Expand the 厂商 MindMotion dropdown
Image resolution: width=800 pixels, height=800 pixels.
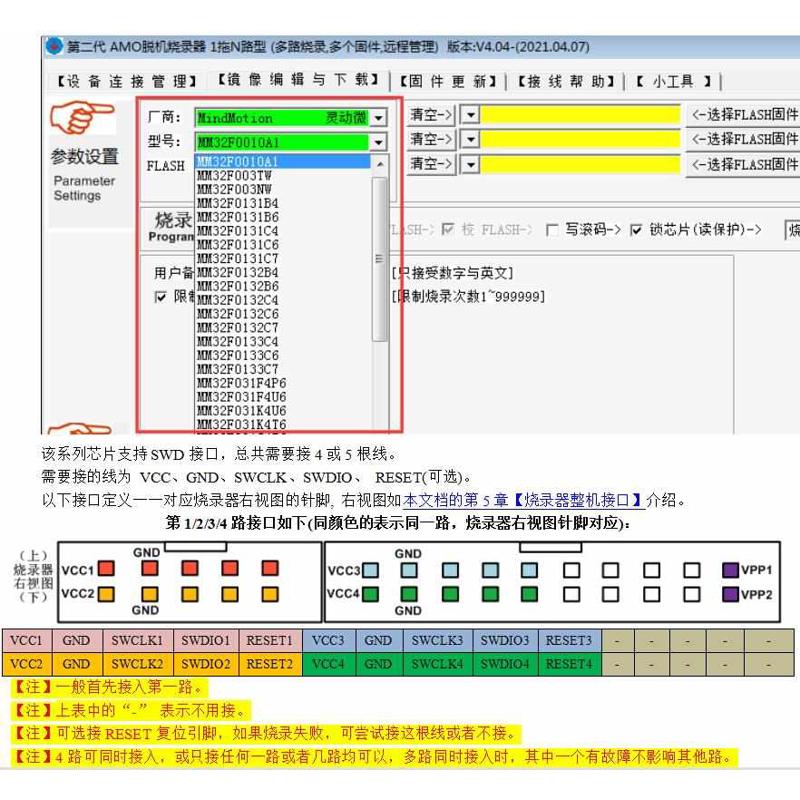point(378,118)
